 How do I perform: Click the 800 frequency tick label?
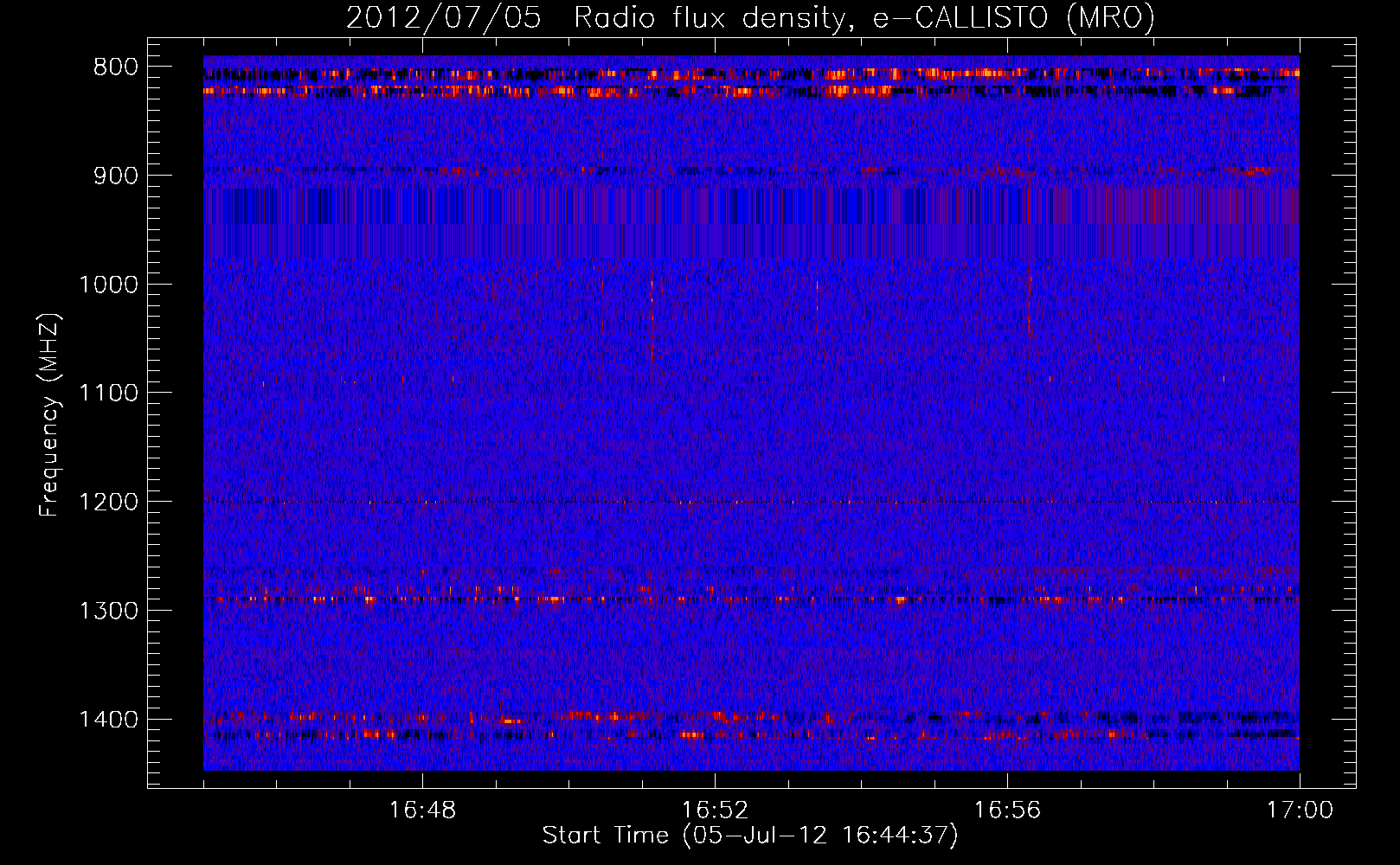coord(116,67)
